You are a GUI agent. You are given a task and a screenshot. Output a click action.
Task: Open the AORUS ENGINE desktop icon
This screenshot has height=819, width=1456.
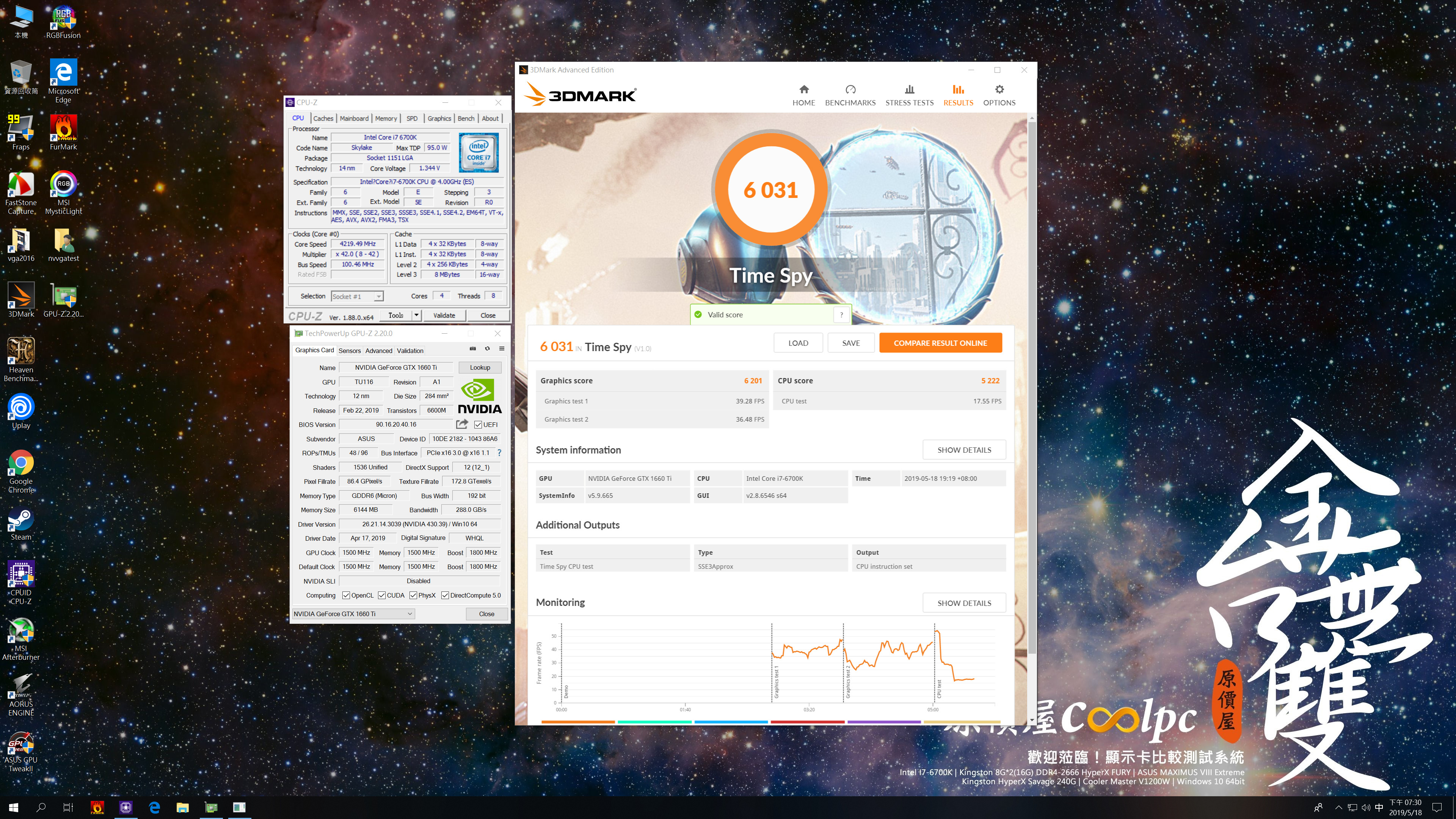click(x=21, y=695)
